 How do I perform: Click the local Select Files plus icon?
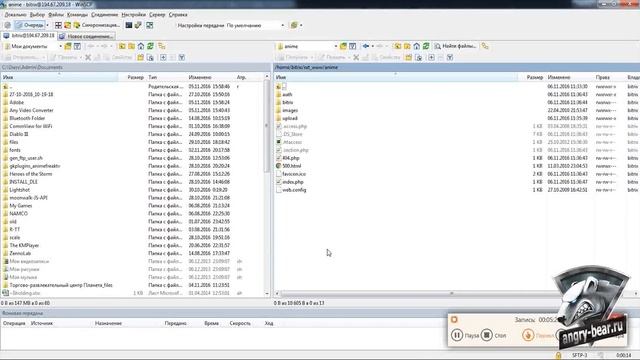tap(163, 58)
